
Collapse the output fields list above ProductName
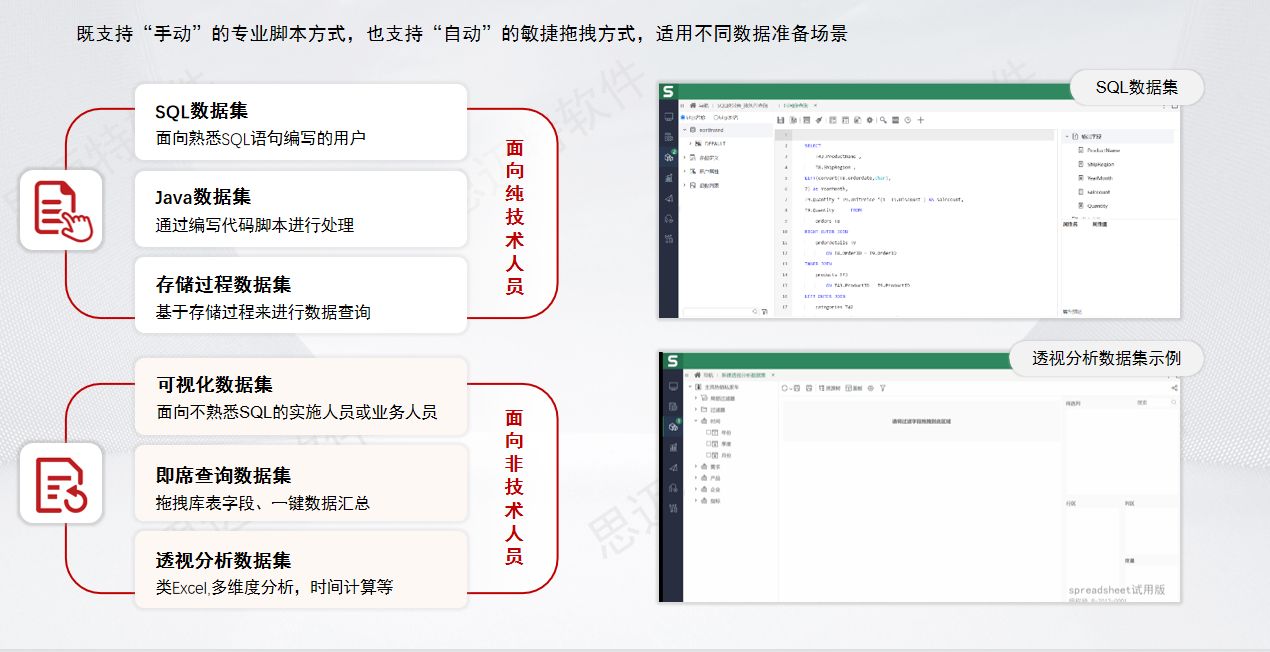point(1067,136)
